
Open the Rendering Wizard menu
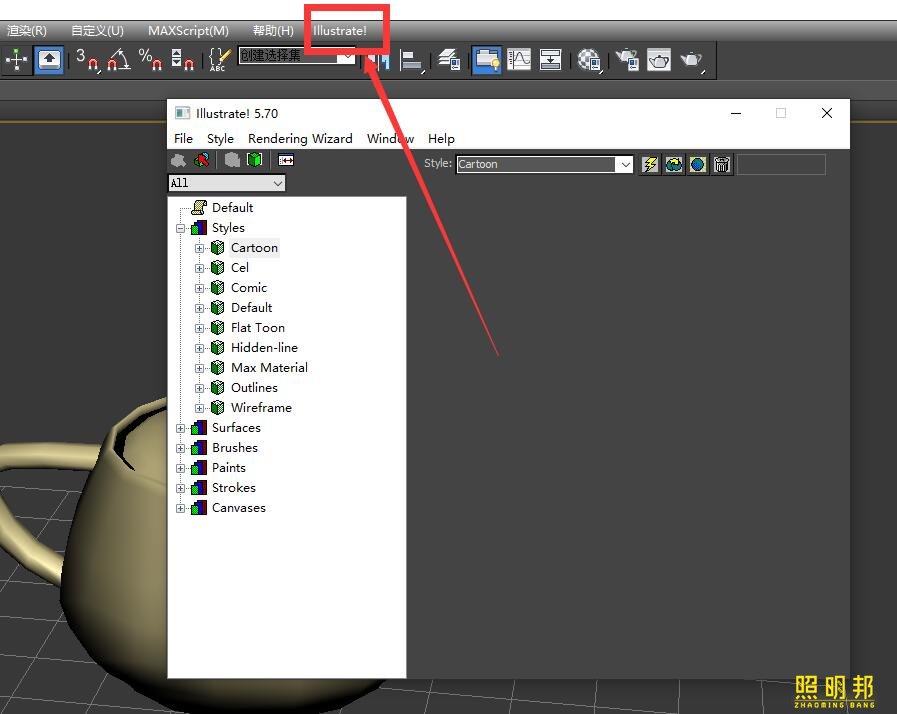pyautogui.click(x=300, y=138)
